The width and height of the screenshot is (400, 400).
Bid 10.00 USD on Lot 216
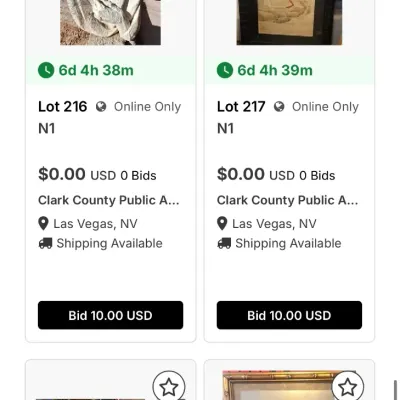[x=110, y=315]
